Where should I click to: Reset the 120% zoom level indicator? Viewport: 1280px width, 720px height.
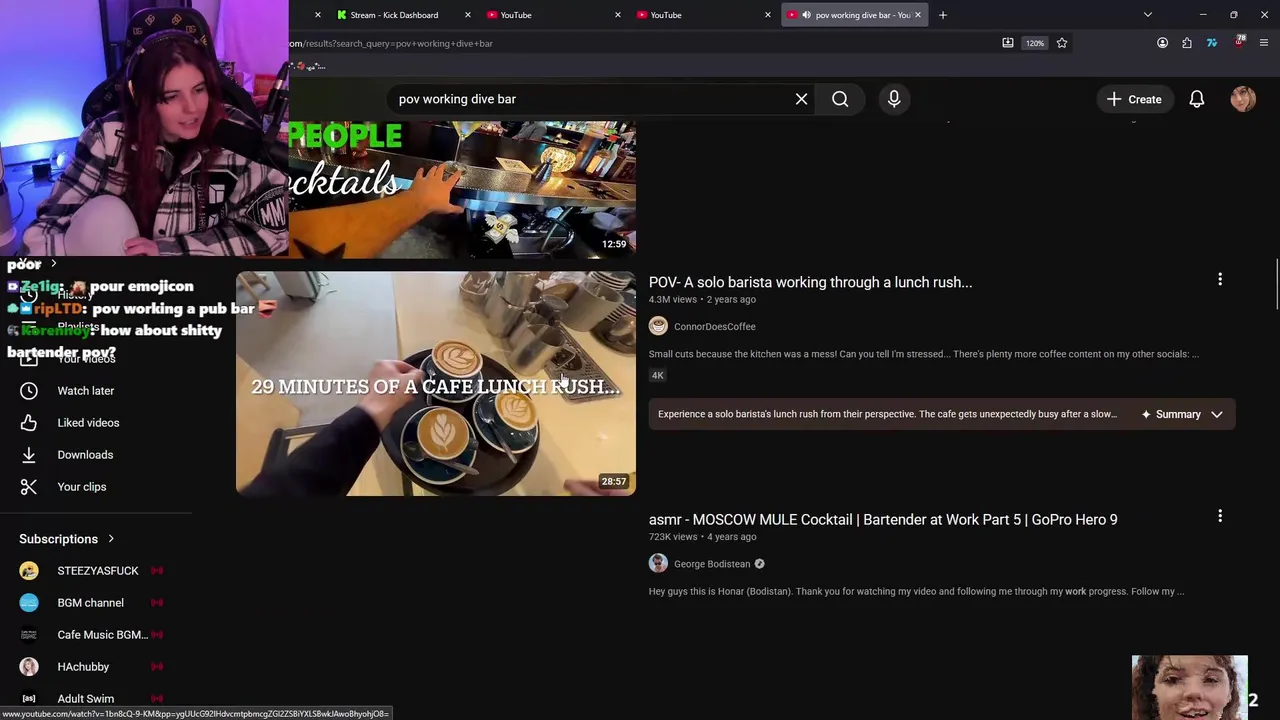(1035, 43)
